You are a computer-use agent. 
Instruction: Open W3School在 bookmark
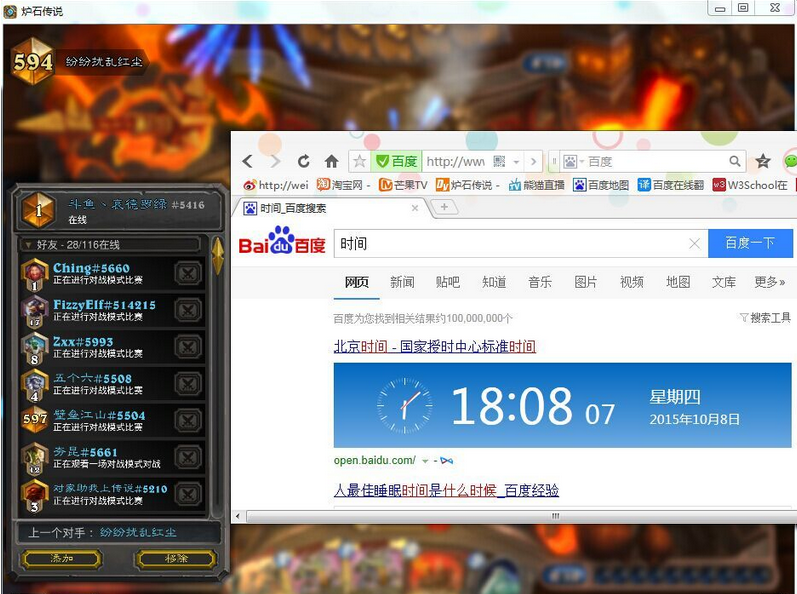point(750,185)
